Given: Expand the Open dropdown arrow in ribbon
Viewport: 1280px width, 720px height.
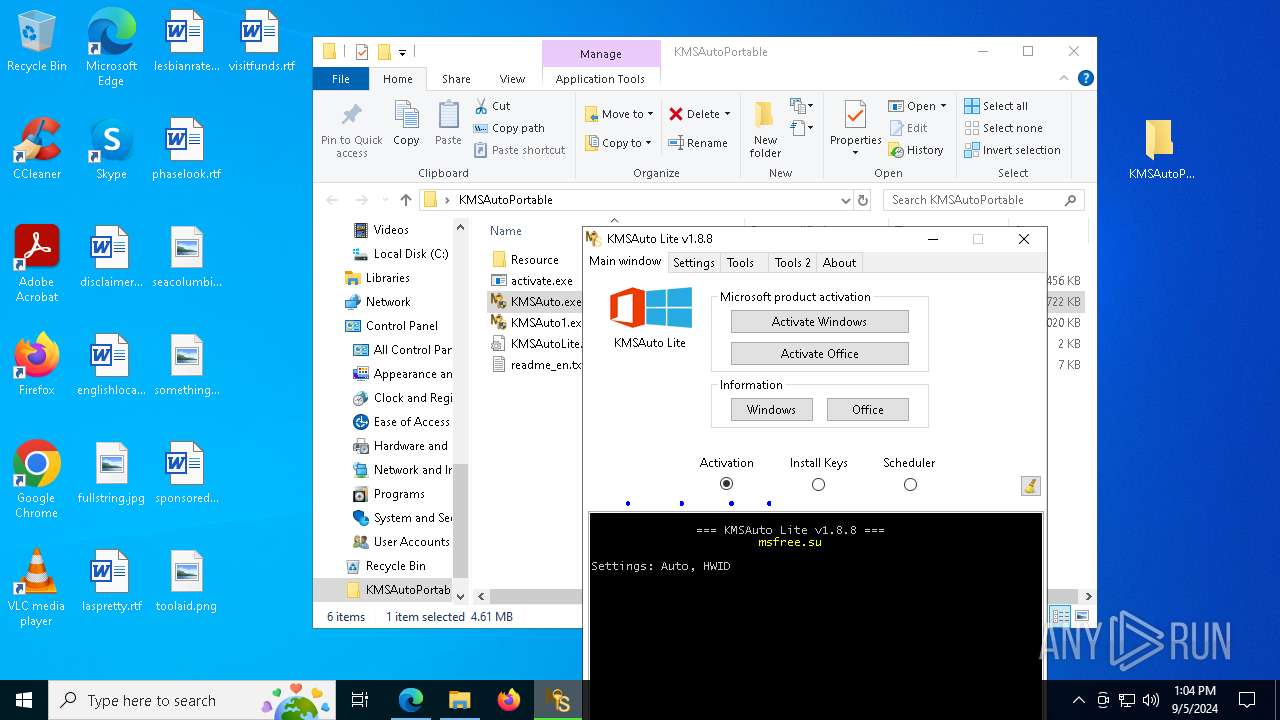Looking at the screenshot, I should (x=943, y=106).
